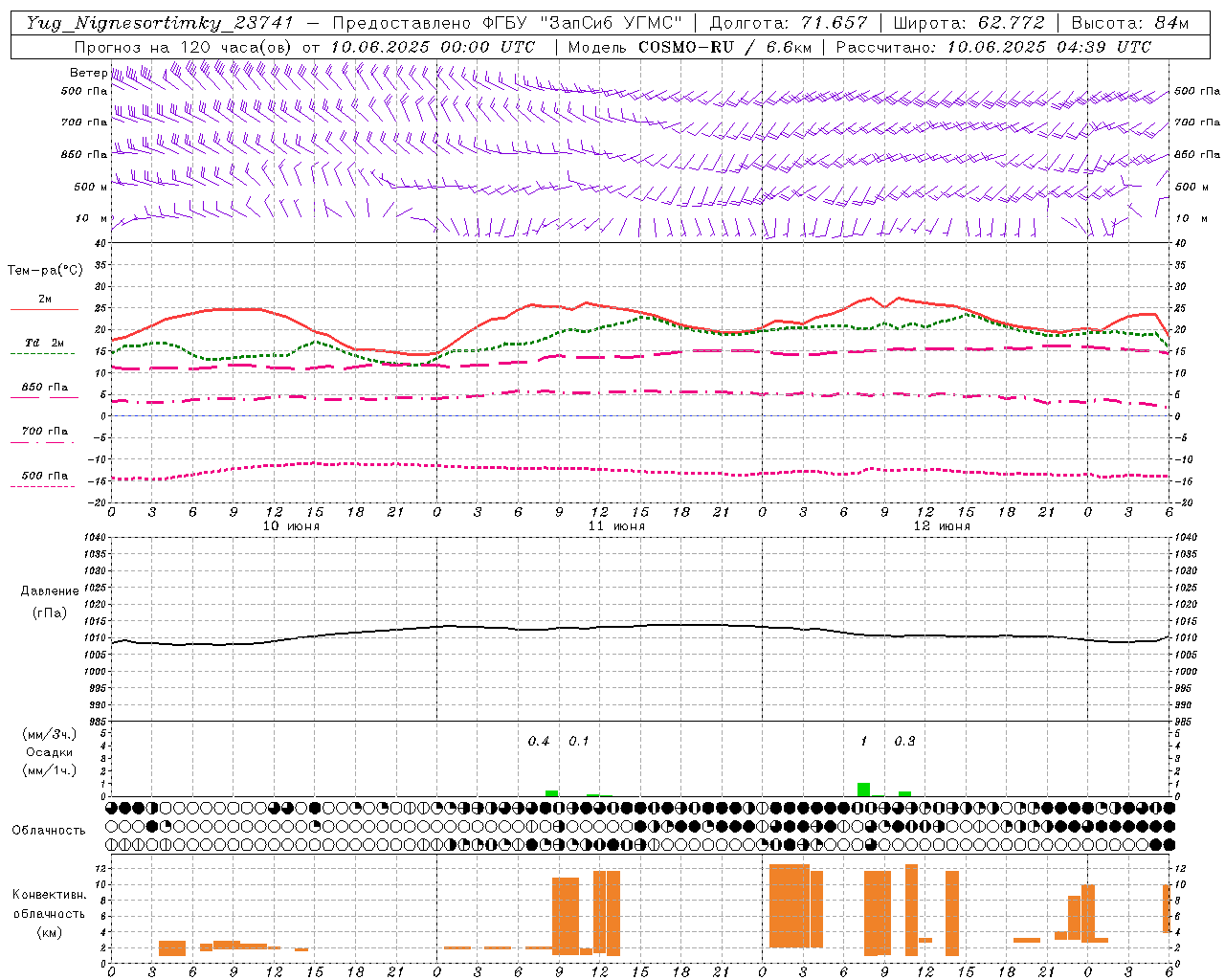Click the 12 июня date label
Viewport: 1225px width, 980px height.
click(x=942, y=526)
